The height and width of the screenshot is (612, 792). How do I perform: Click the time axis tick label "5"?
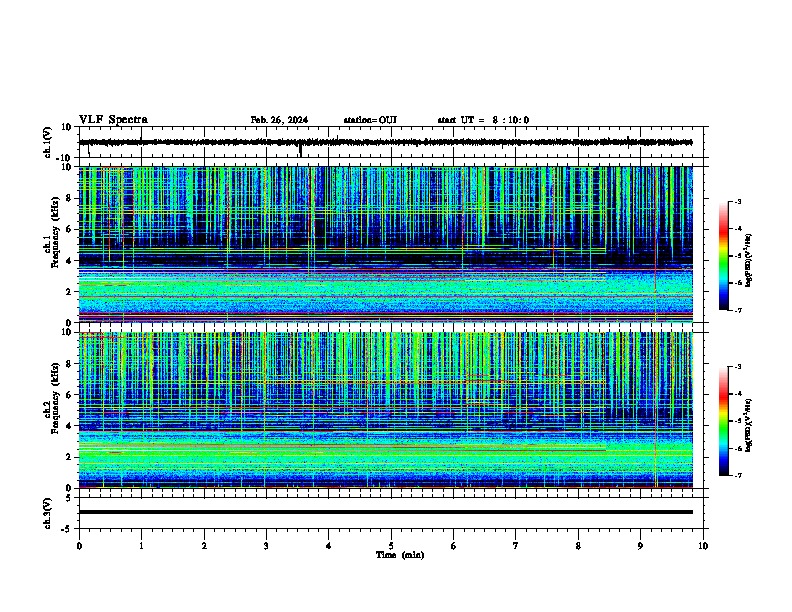click(391, 546)
